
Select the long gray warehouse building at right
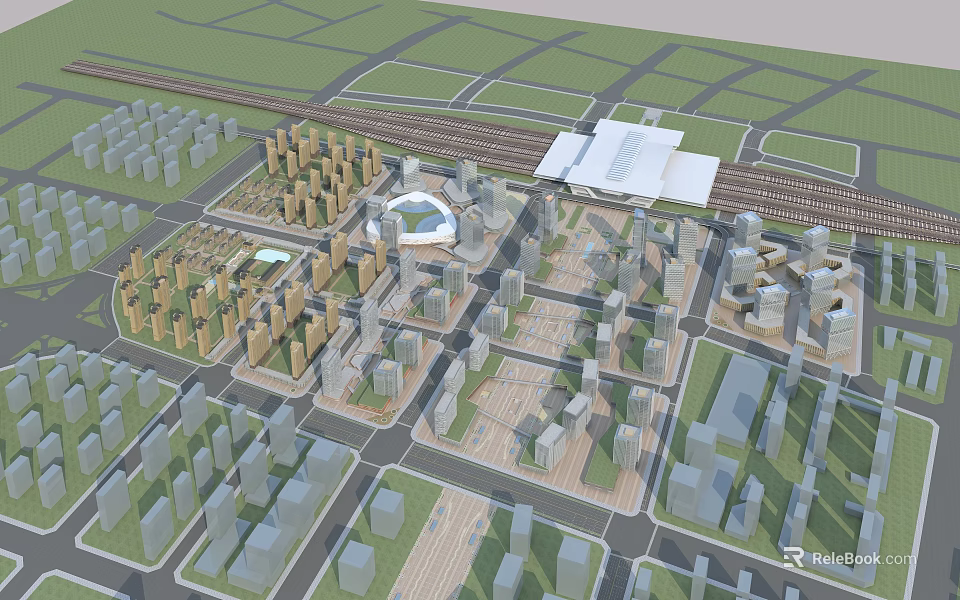click(x=736, y=400)
